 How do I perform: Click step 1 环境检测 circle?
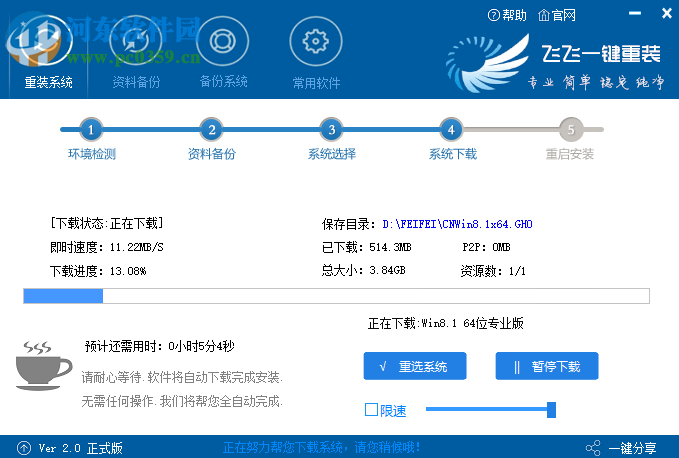(x=91, y=129)
